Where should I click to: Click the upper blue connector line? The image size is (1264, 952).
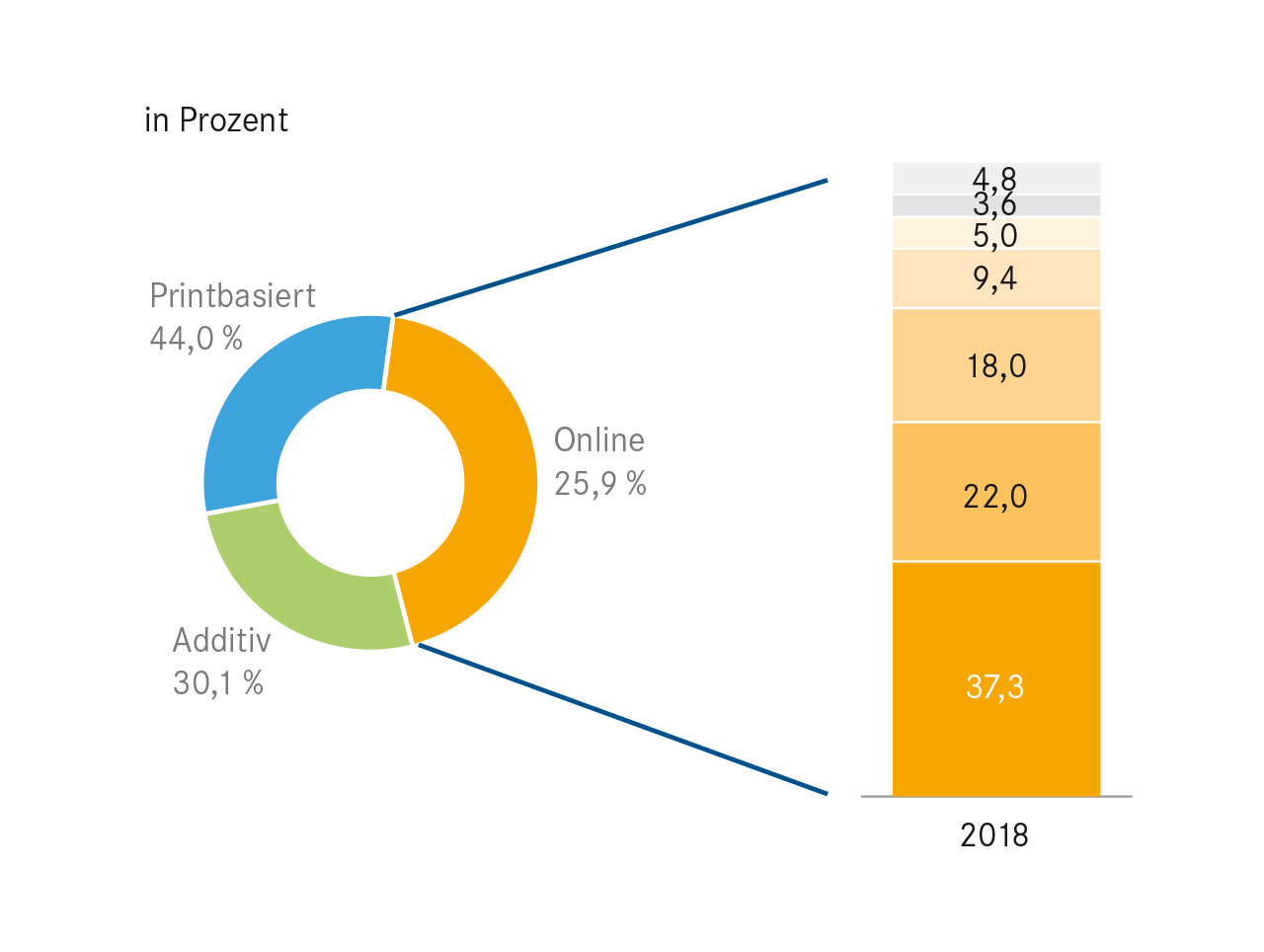pyautogui.click(x=610, y=248)
